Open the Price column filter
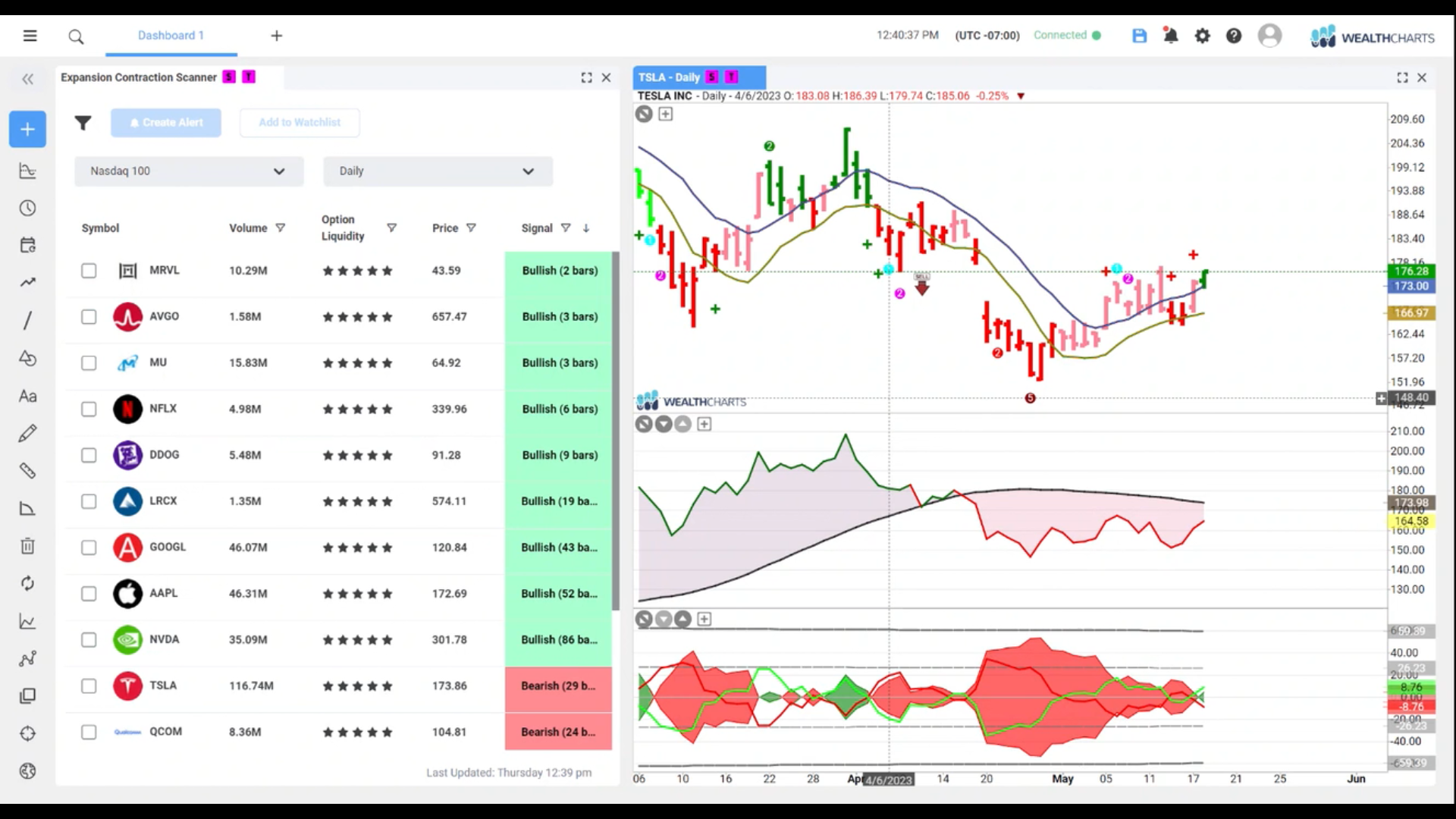 pos(471,227)
